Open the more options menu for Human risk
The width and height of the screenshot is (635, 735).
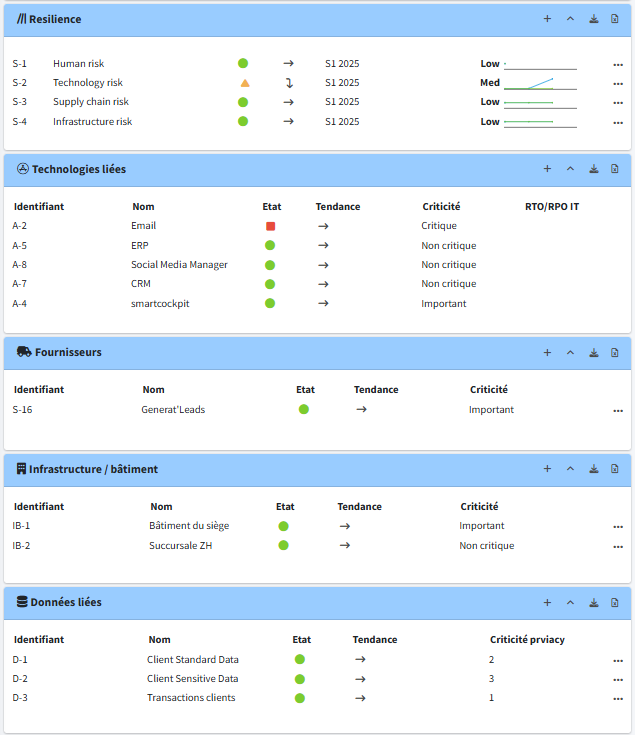tap(618, 64)
